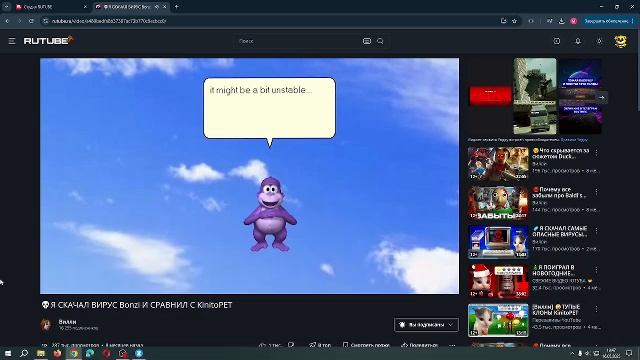640x360 pixels.
Task: Open Microsoft Edge from the taskbar
Action: coord(90,353)
